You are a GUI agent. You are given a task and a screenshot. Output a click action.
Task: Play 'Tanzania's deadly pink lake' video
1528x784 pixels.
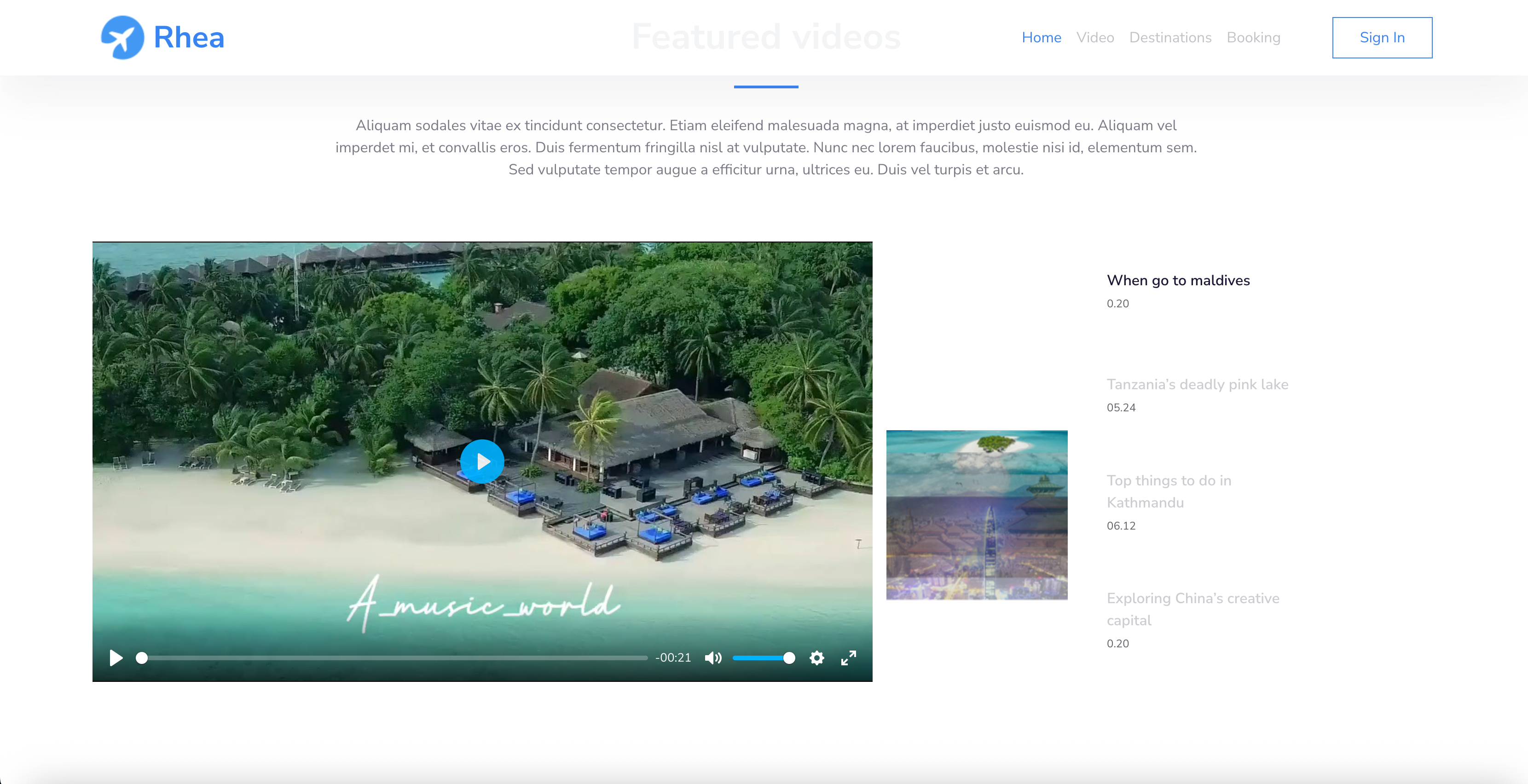coord(1197,384)
